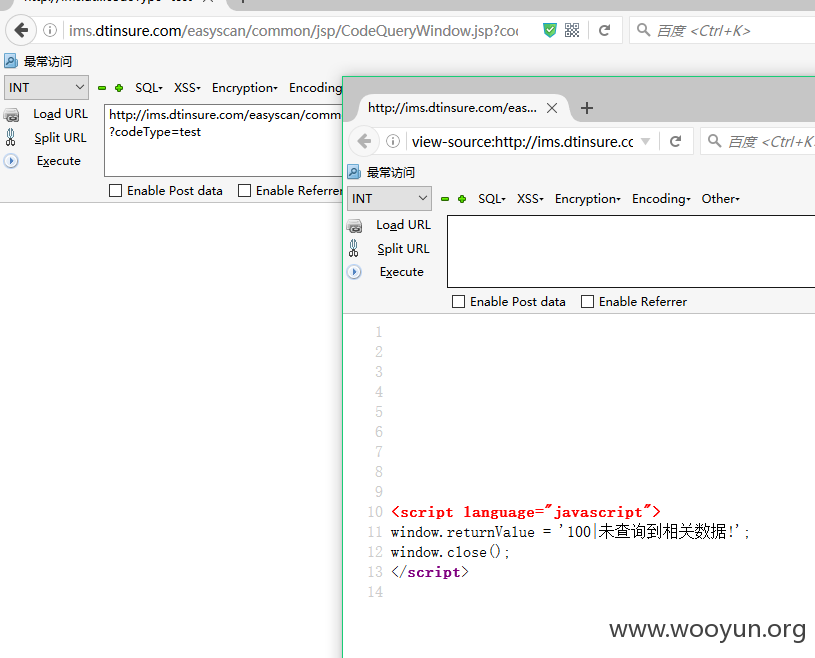
Task: Open URL history dropdown arrow in front window
Action: tap(646, 141)
